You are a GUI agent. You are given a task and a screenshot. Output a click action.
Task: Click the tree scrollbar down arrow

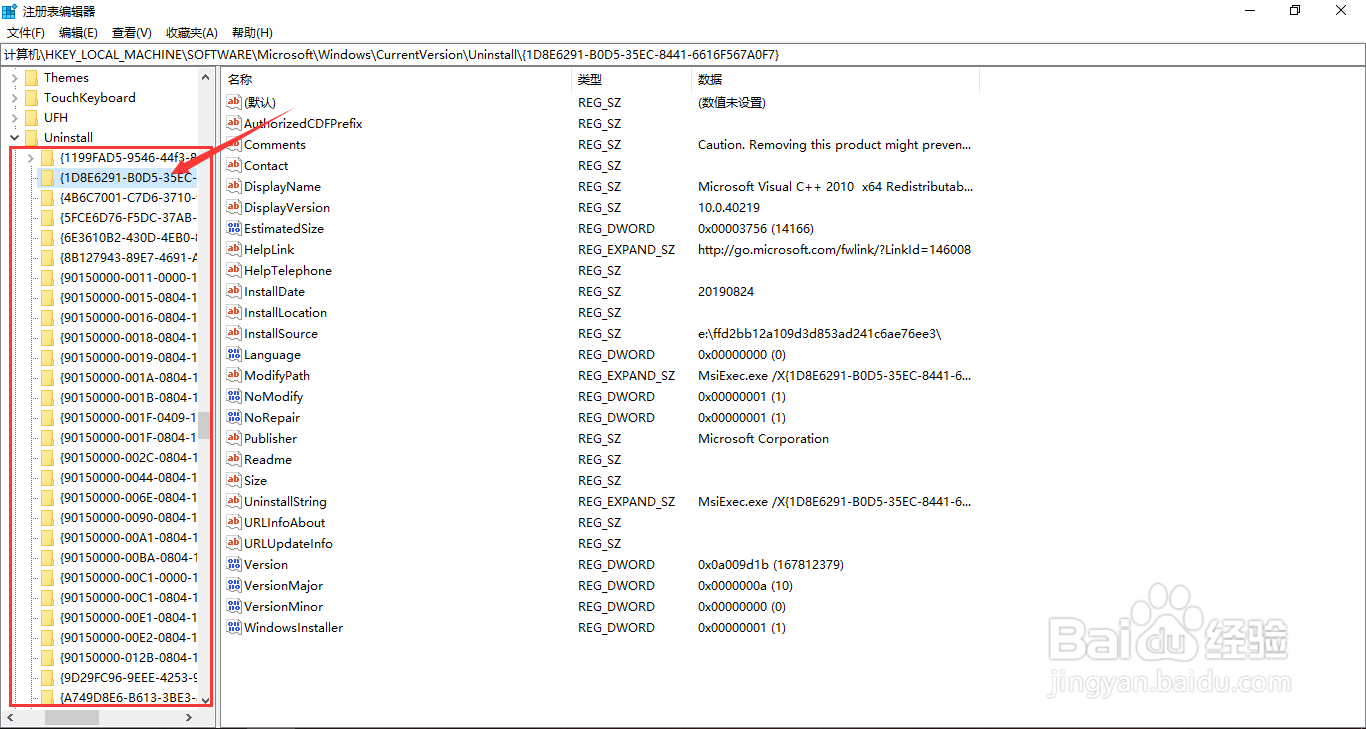coord(205,701)
